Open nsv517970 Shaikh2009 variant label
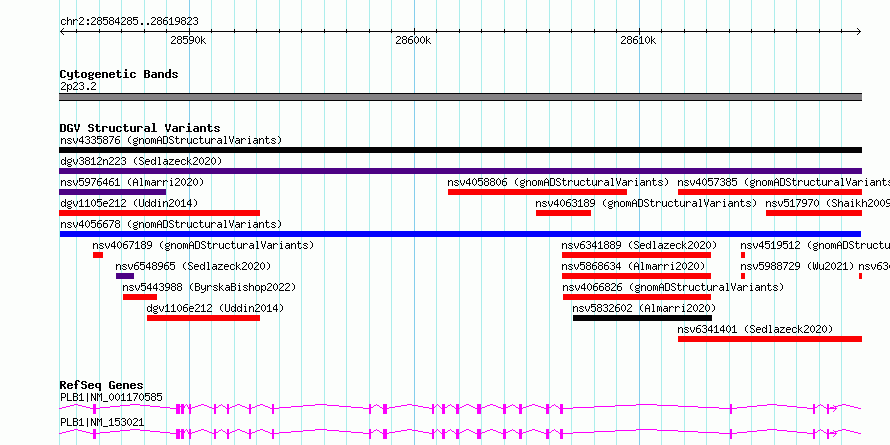890x445 pixels. (828, 203)
